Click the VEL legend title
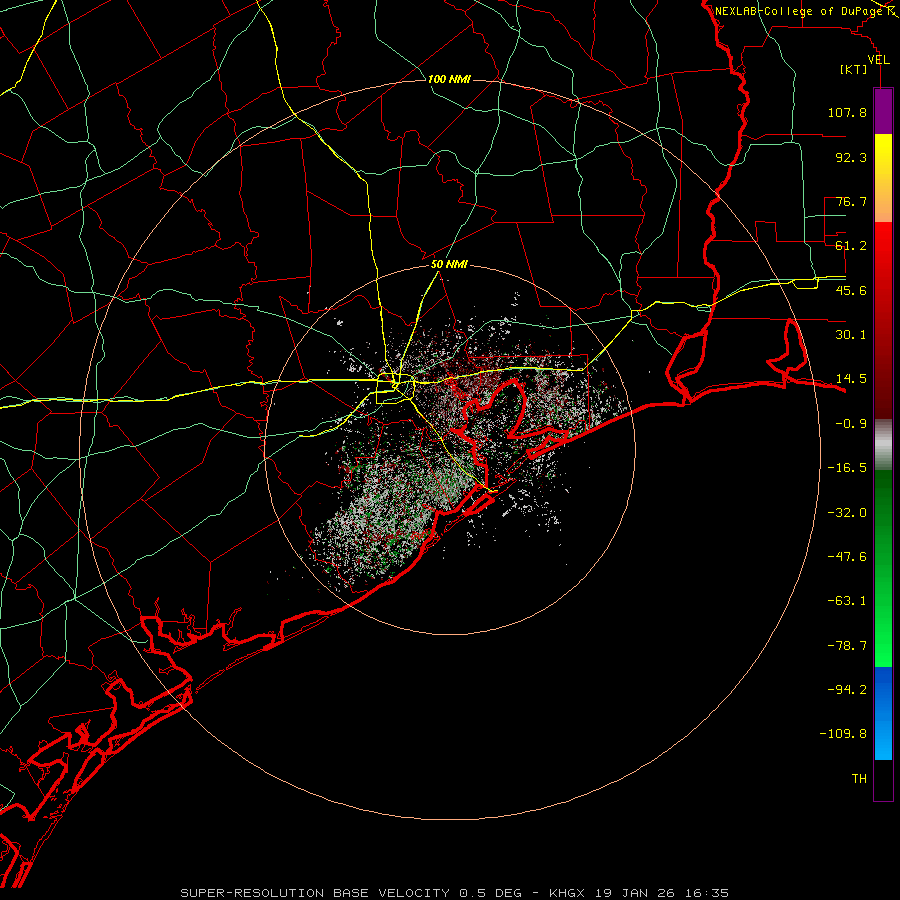Viewport: 900px width, 900px height. tap(878, 60)
